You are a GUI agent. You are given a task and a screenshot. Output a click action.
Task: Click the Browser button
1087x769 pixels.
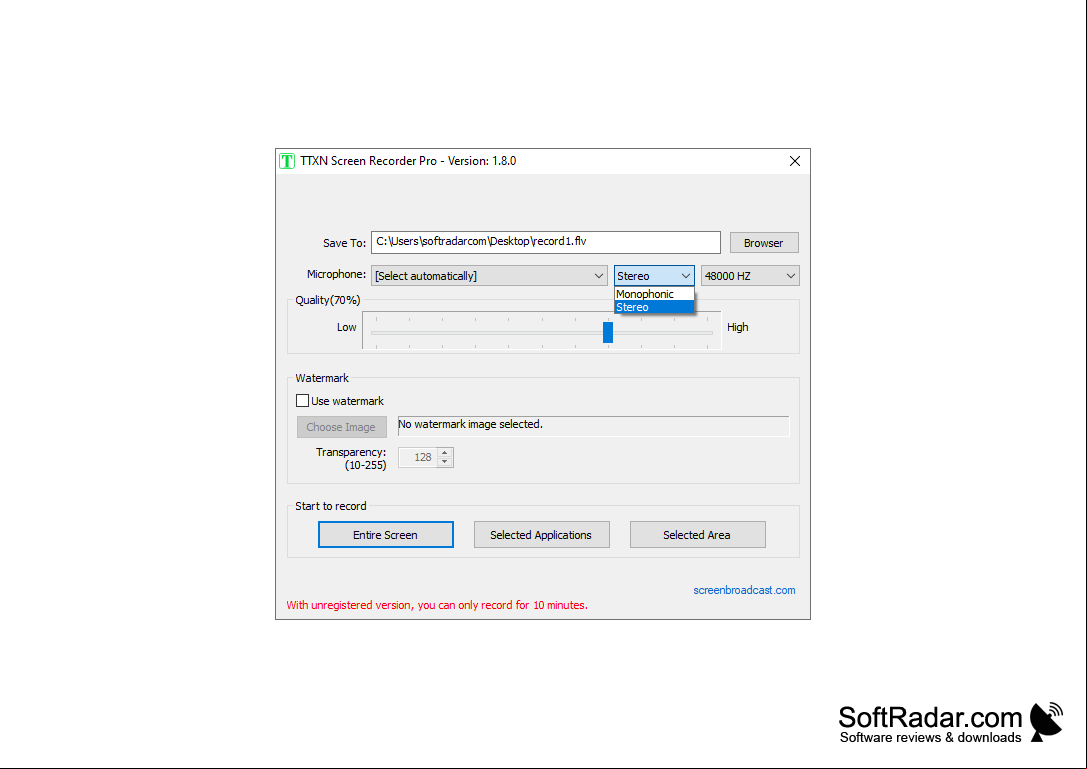tap(764, 243)
